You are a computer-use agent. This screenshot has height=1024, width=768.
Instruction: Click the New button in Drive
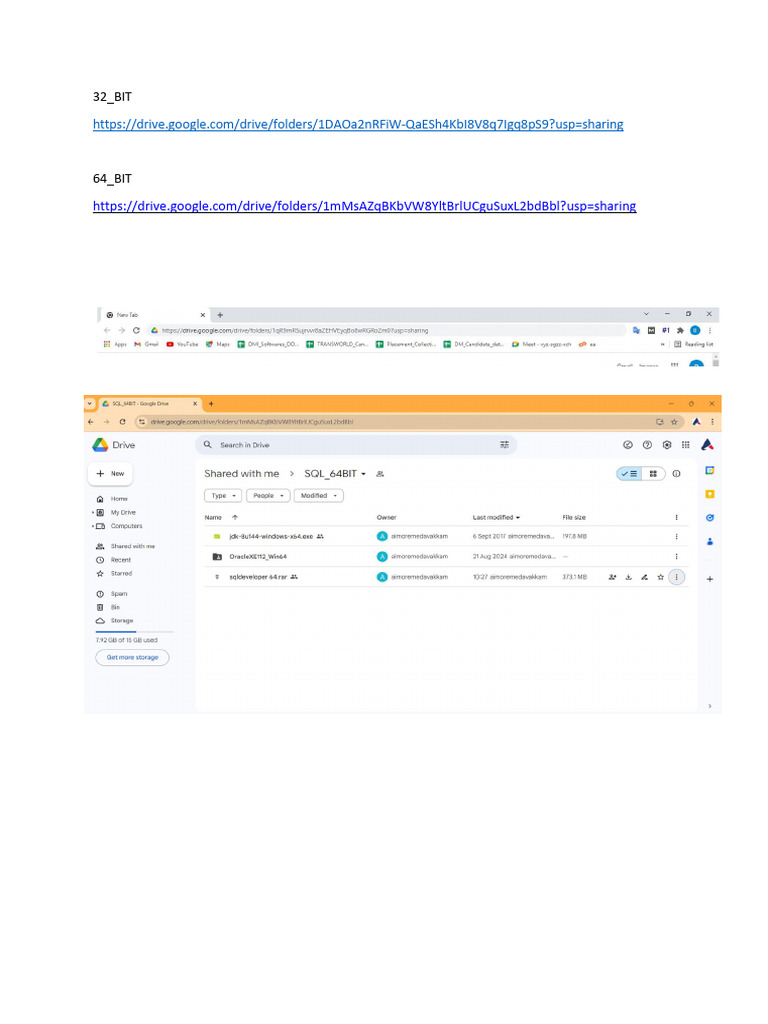(x=110, y=473)
